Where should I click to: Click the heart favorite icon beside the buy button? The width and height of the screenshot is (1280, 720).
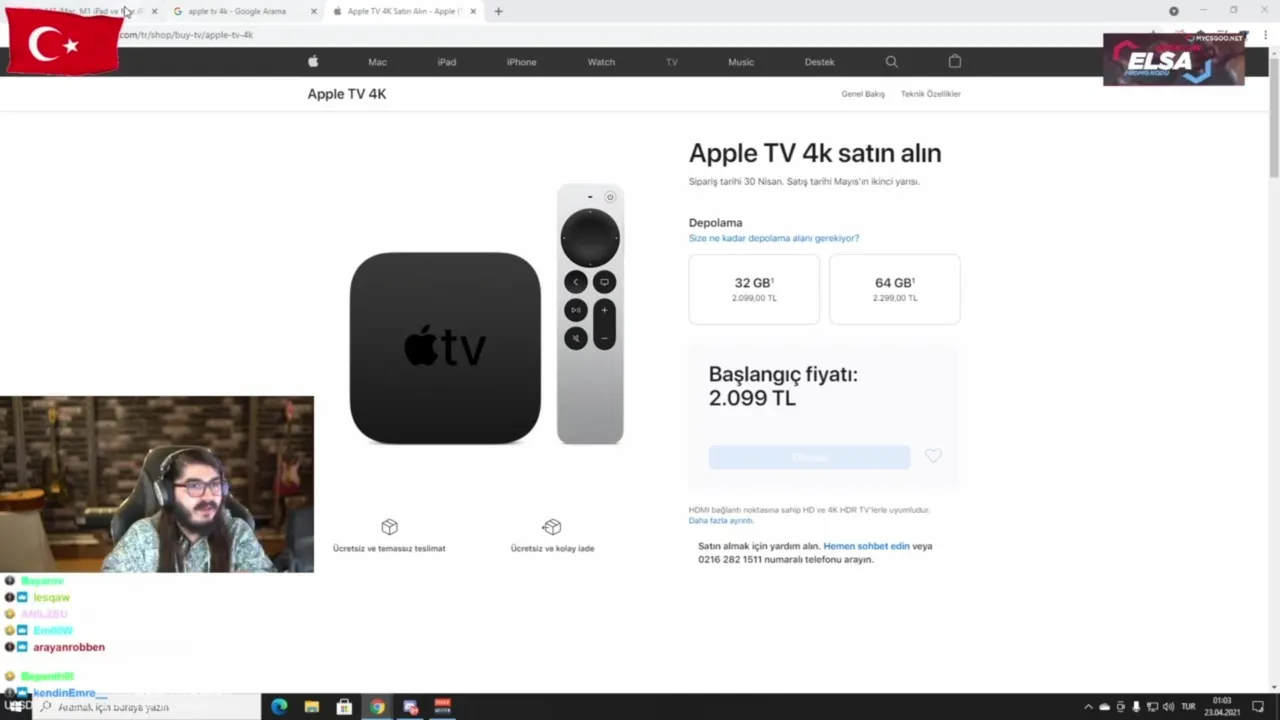click(933, 456)
